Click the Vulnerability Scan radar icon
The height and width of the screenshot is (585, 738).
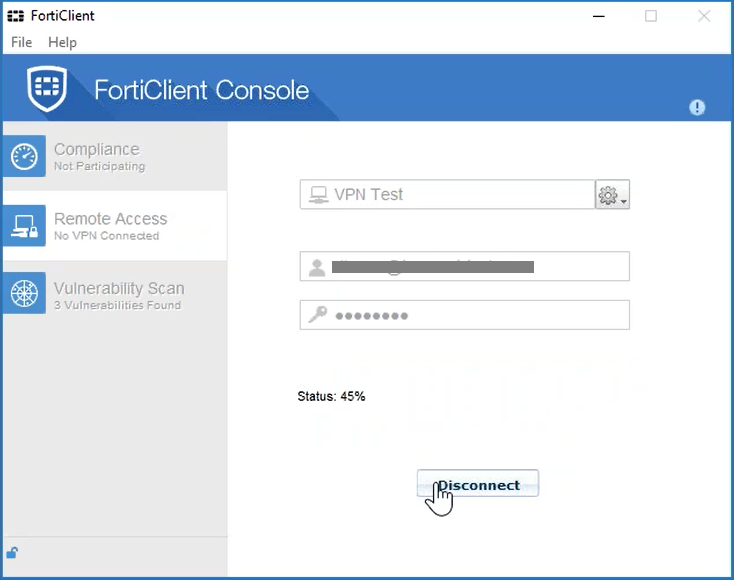tap(24, 294)
